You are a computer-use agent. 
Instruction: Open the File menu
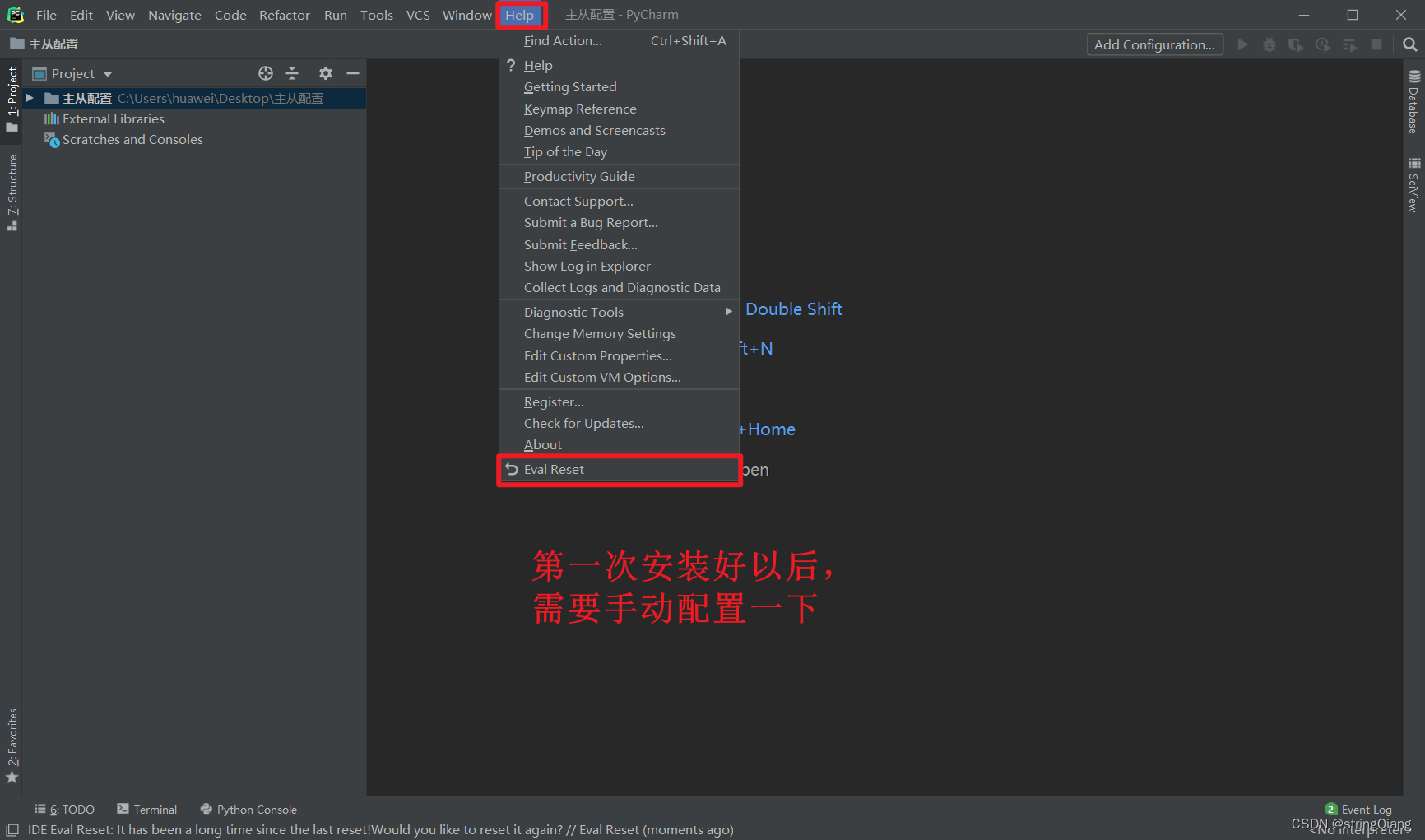coord(46,15)
